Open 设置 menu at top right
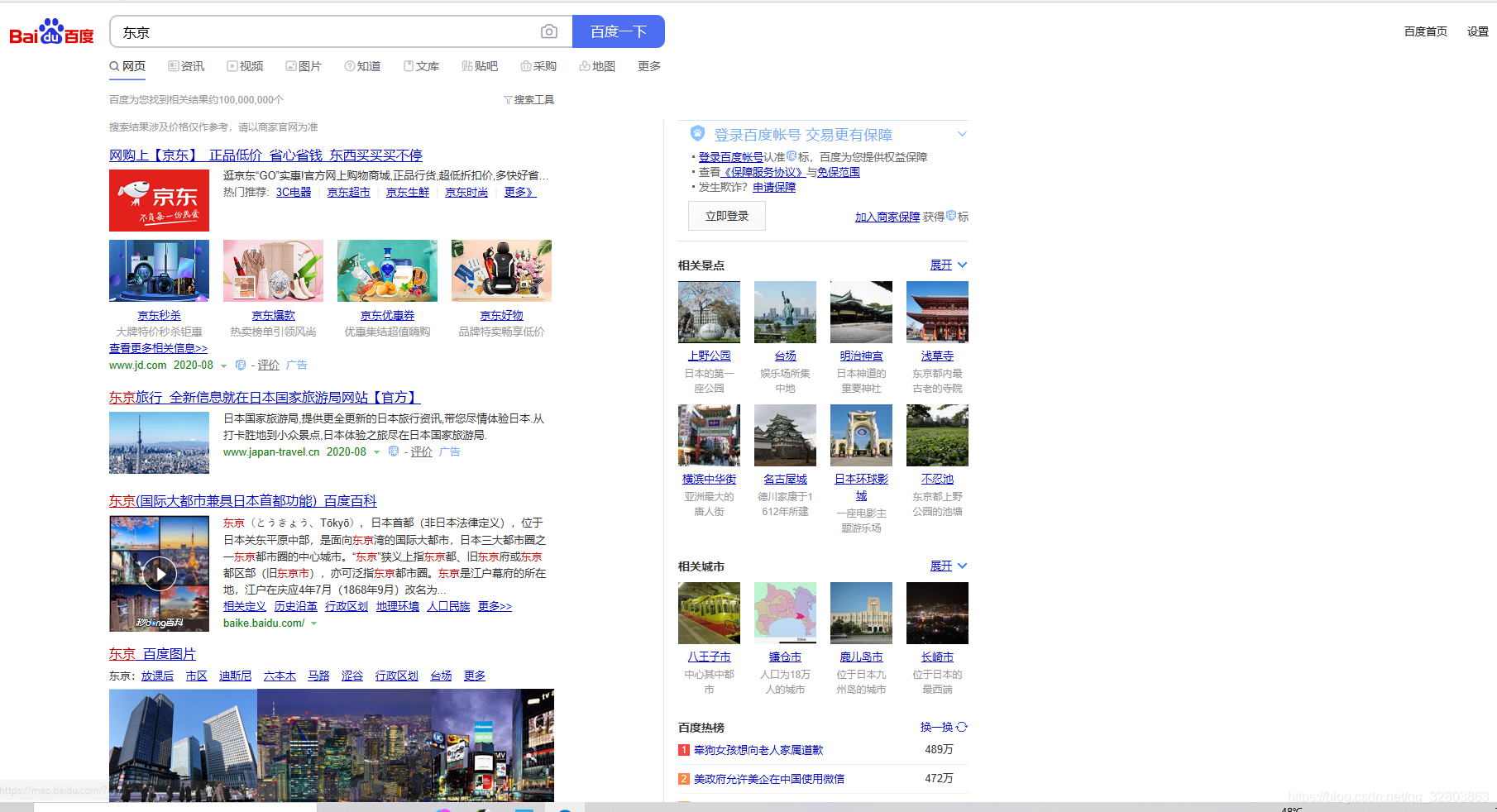Viewport: 1497px width, 812px height. point(1478,31)
